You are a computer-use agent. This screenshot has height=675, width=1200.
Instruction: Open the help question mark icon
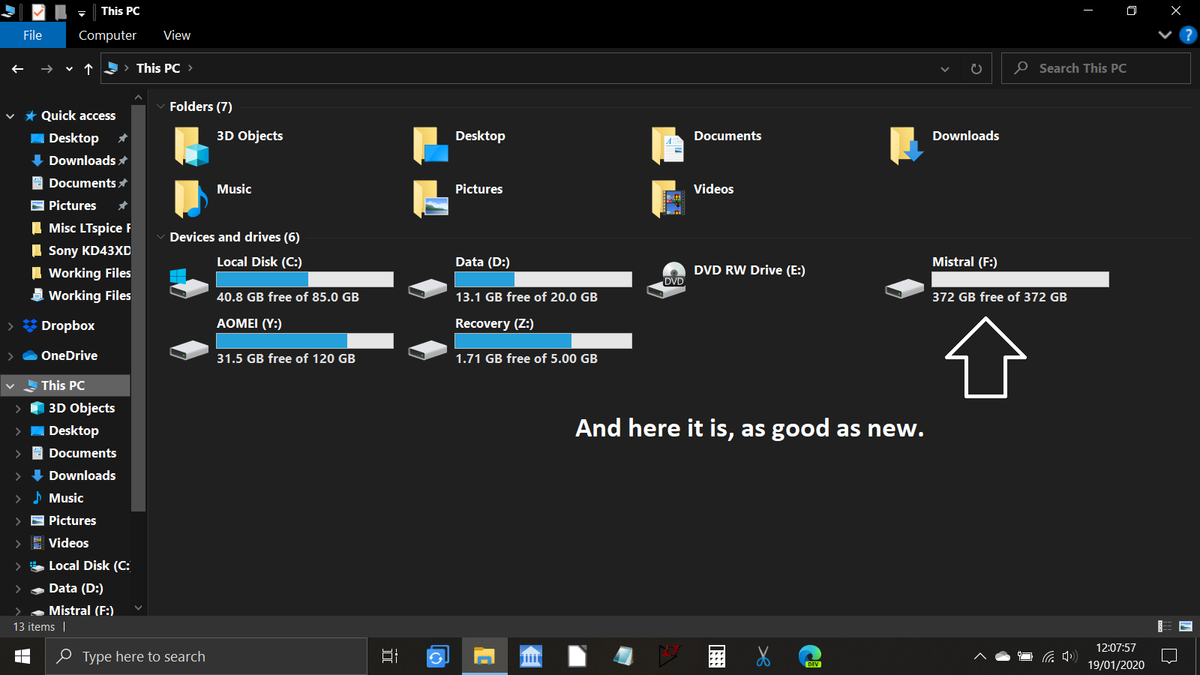pyautogui.click(x=1187, y=35)
